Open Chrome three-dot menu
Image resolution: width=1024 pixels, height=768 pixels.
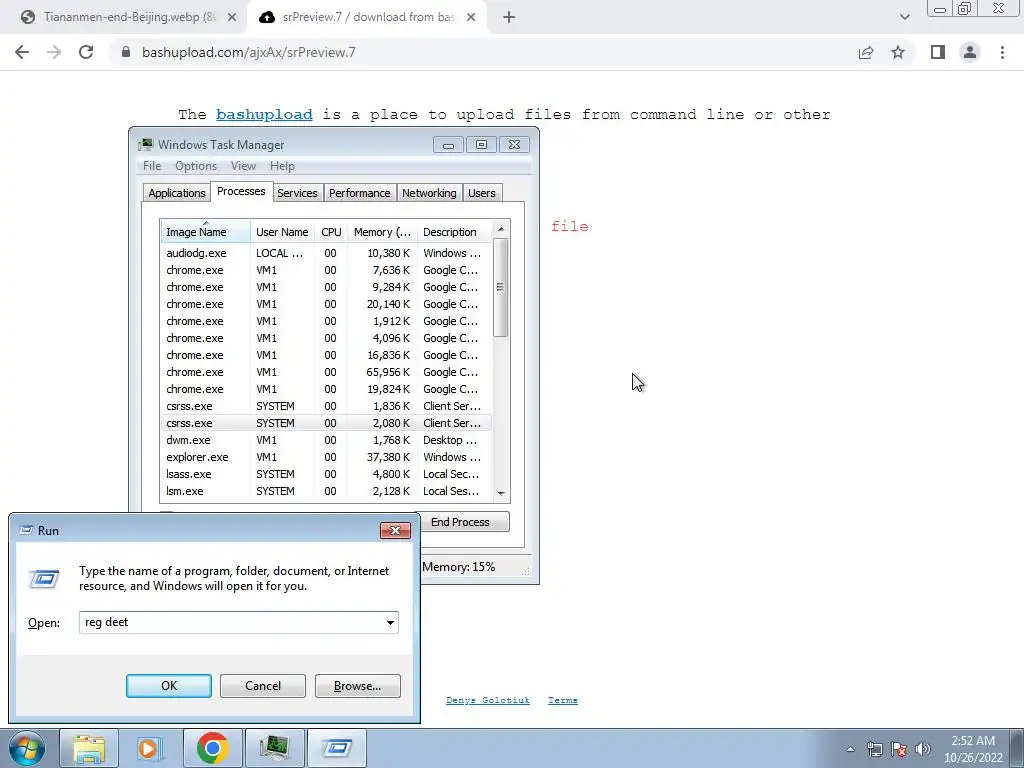coord(1002,52)
